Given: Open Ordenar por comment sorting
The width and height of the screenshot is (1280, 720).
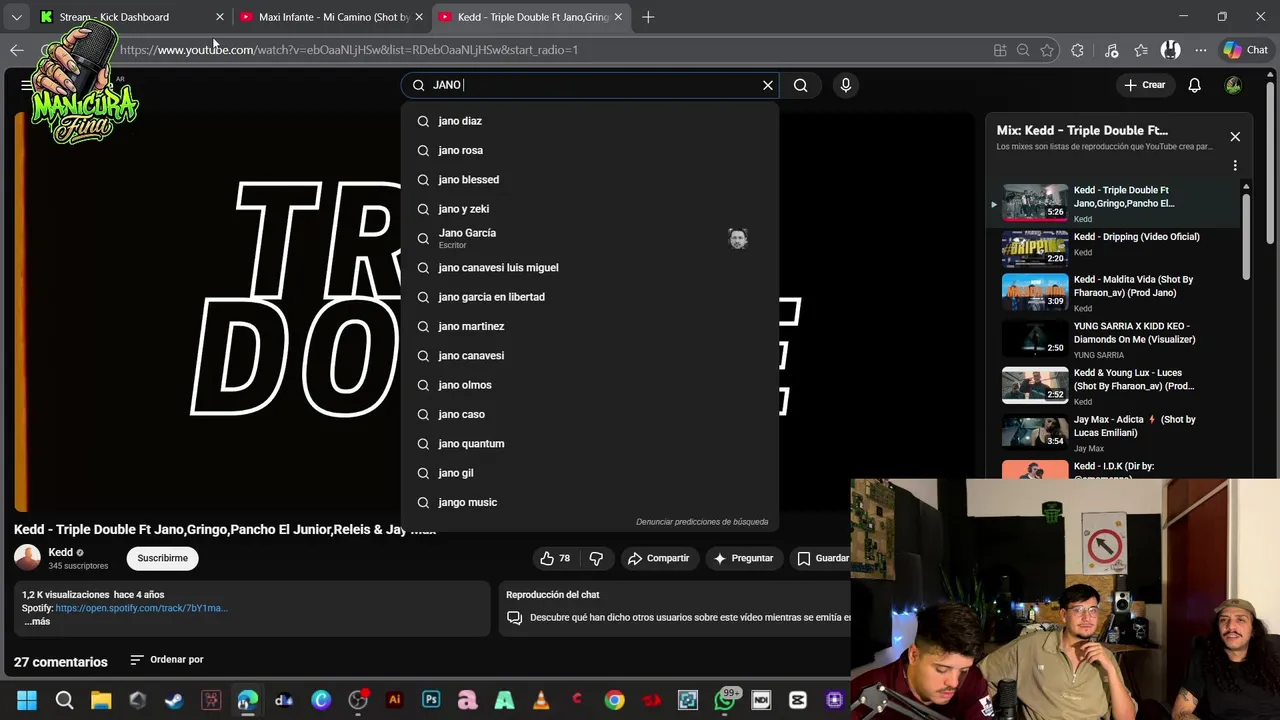Looking at the screenshot, I should [x=167, y=660].
